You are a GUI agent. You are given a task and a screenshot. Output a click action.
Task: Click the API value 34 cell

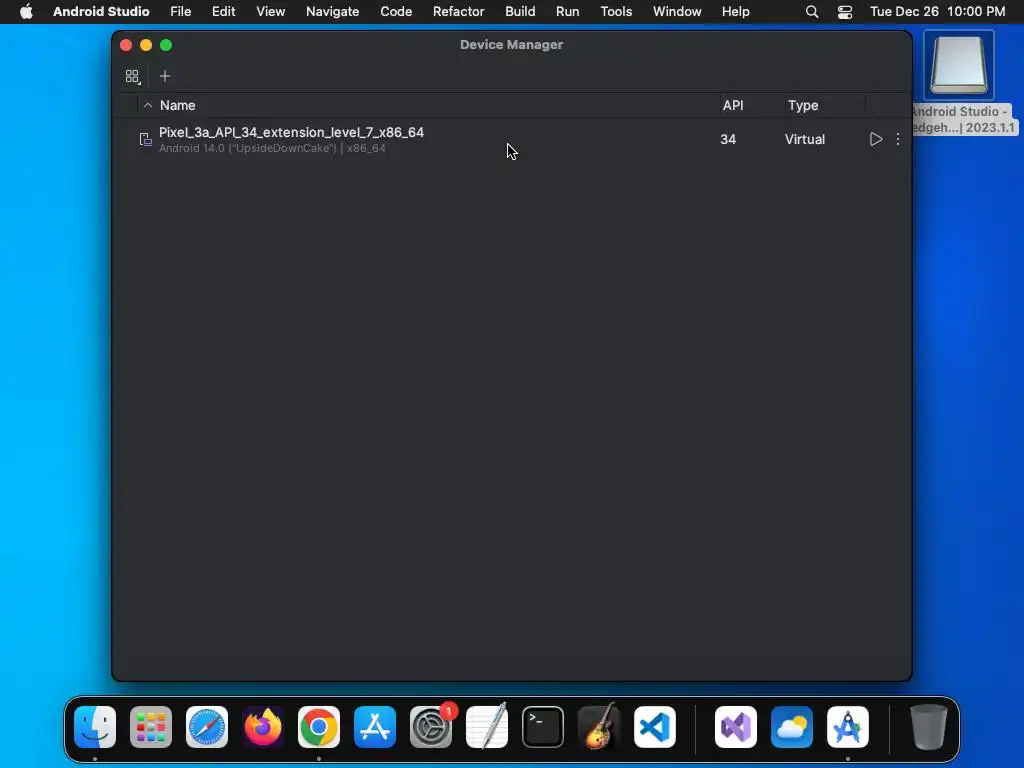coord(728,139)
